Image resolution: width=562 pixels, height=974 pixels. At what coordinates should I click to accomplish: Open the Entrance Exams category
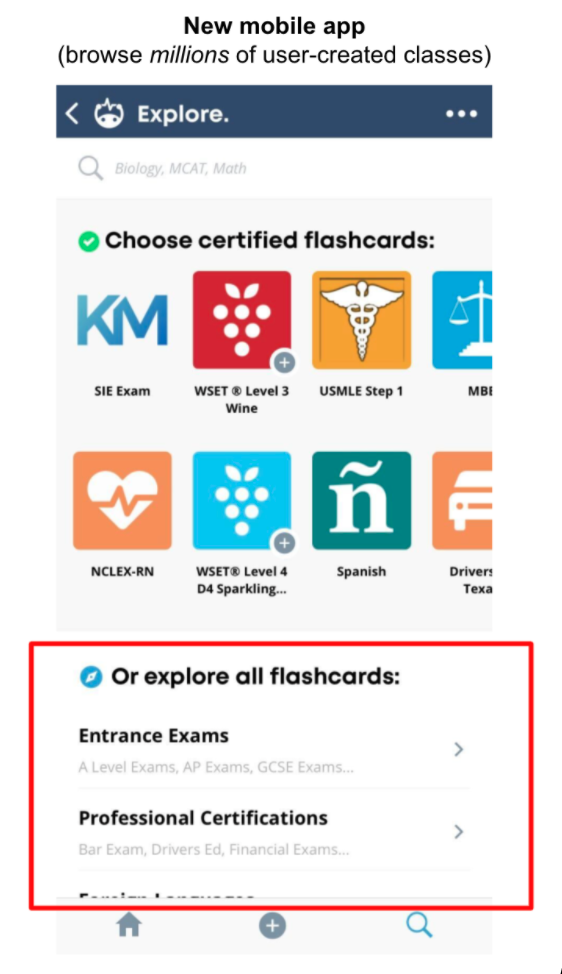pos(274,750)
